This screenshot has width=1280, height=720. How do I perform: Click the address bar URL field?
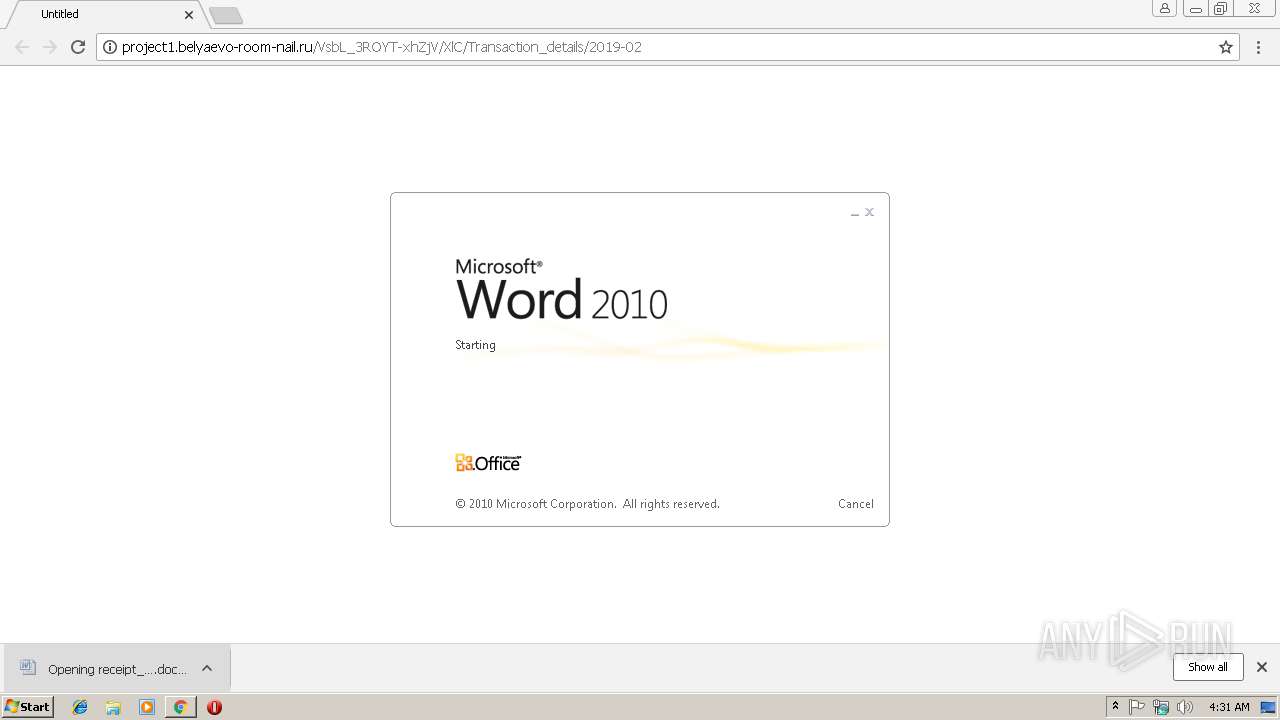click(x=667, y=47)
